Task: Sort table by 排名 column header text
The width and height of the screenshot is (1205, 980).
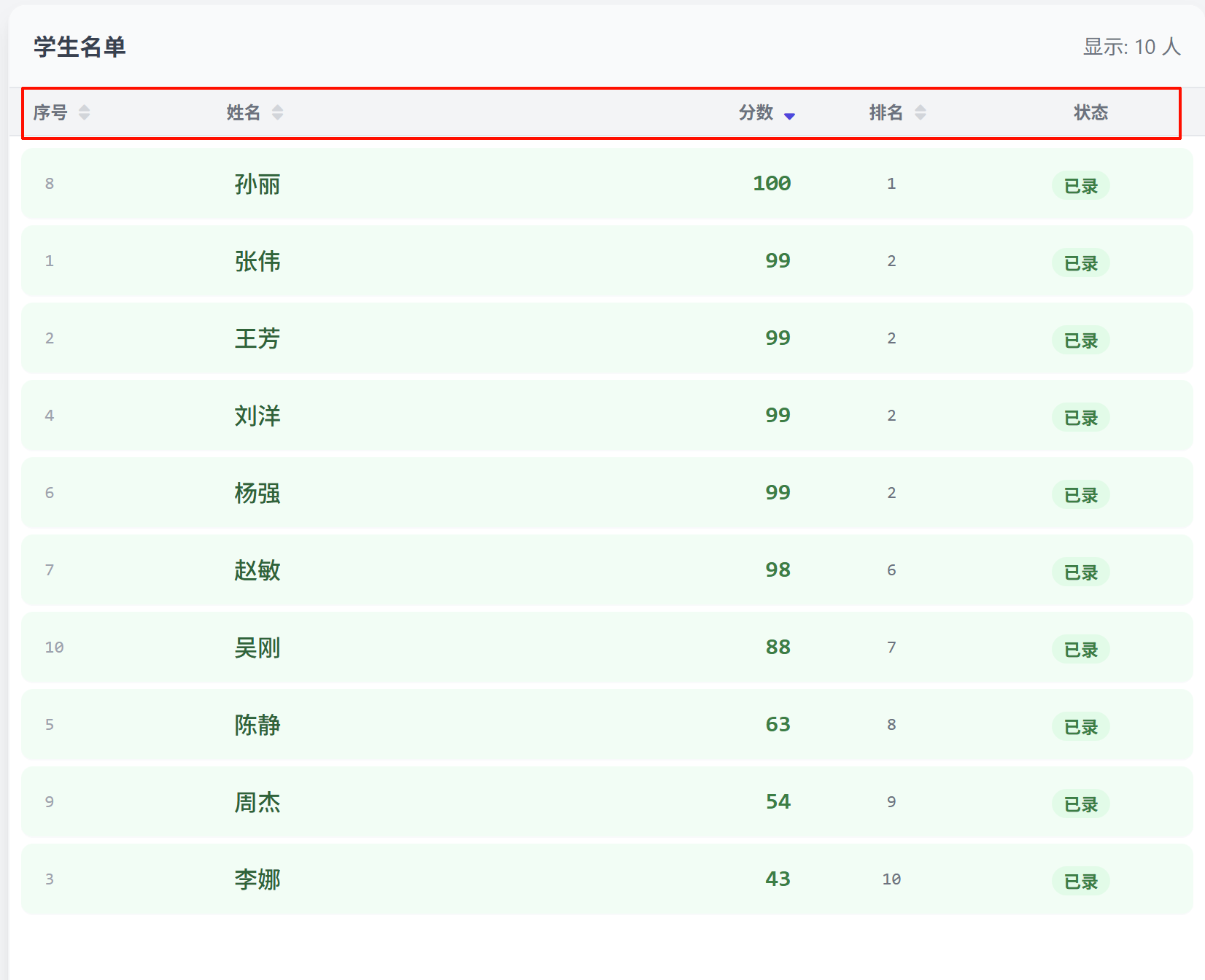Action: click(x=886, y=112)
